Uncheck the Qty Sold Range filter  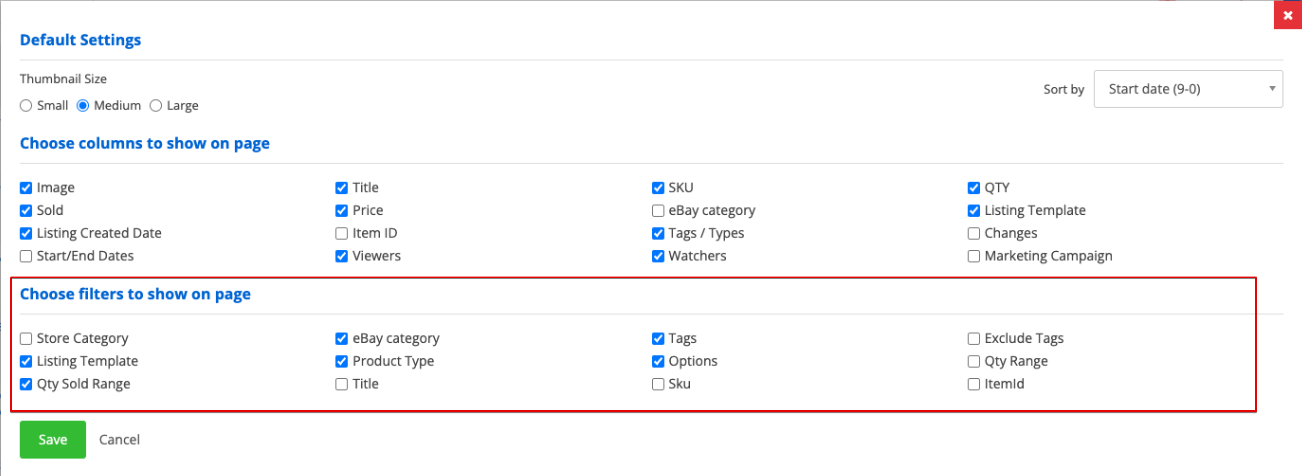click(x=26, y=384)
